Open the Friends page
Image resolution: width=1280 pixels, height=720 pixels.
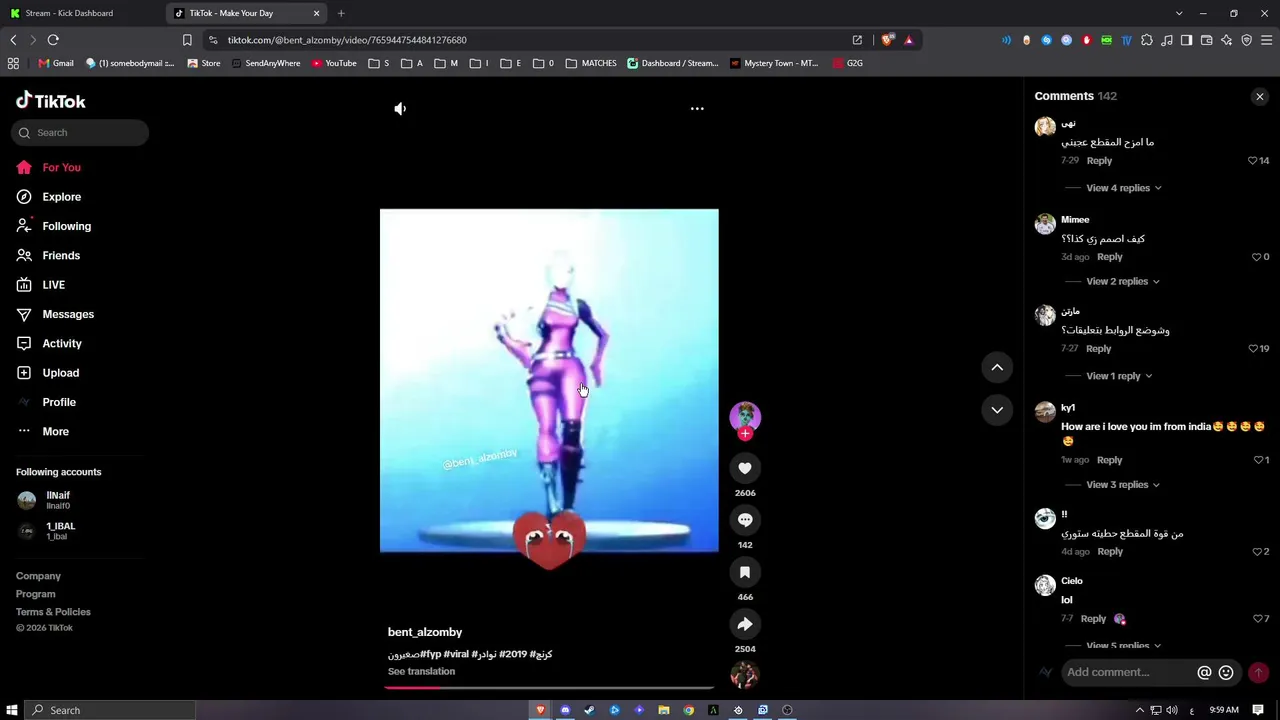pyautogui.click(x=61, y=255)
